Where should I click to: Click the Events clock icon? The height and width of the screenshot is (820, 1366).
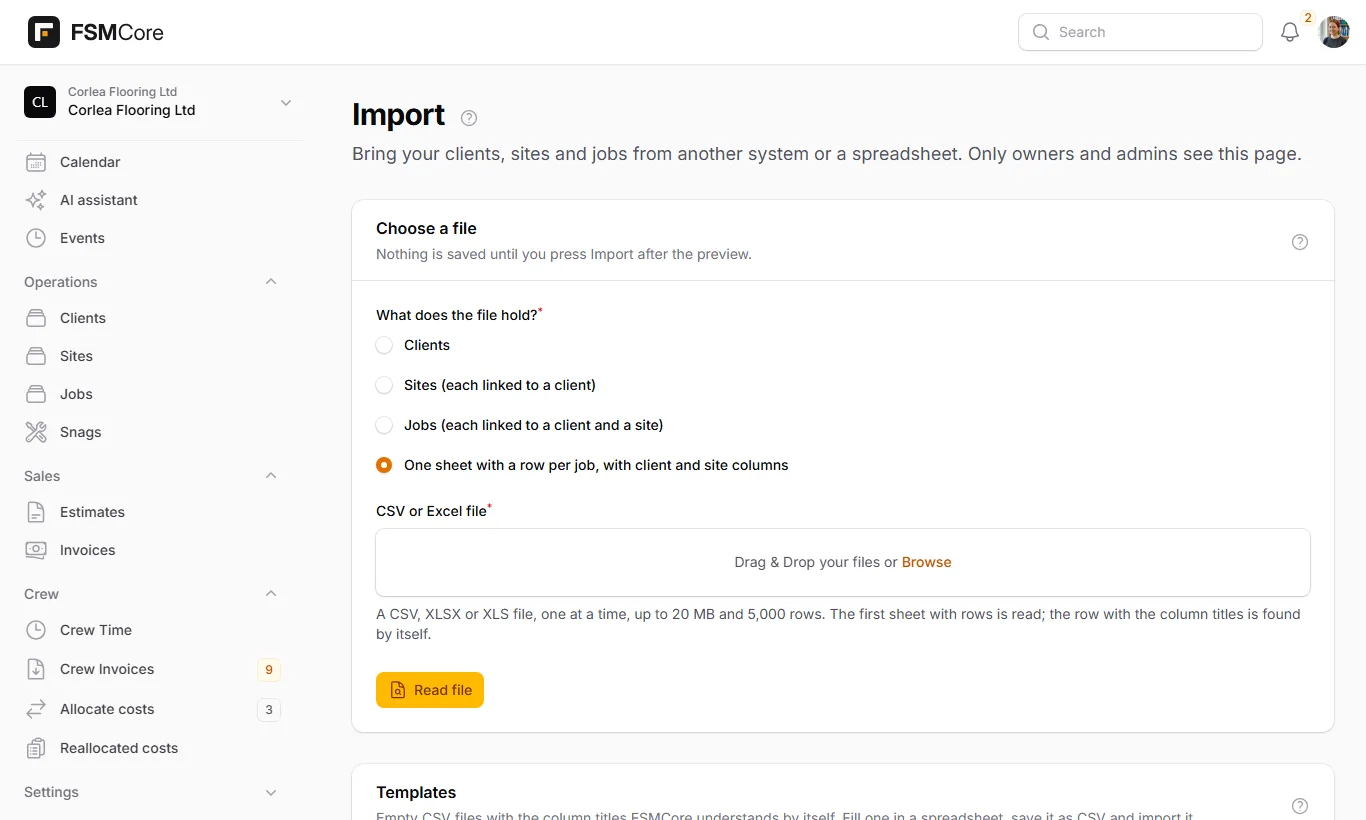click(x=36, y=238)
